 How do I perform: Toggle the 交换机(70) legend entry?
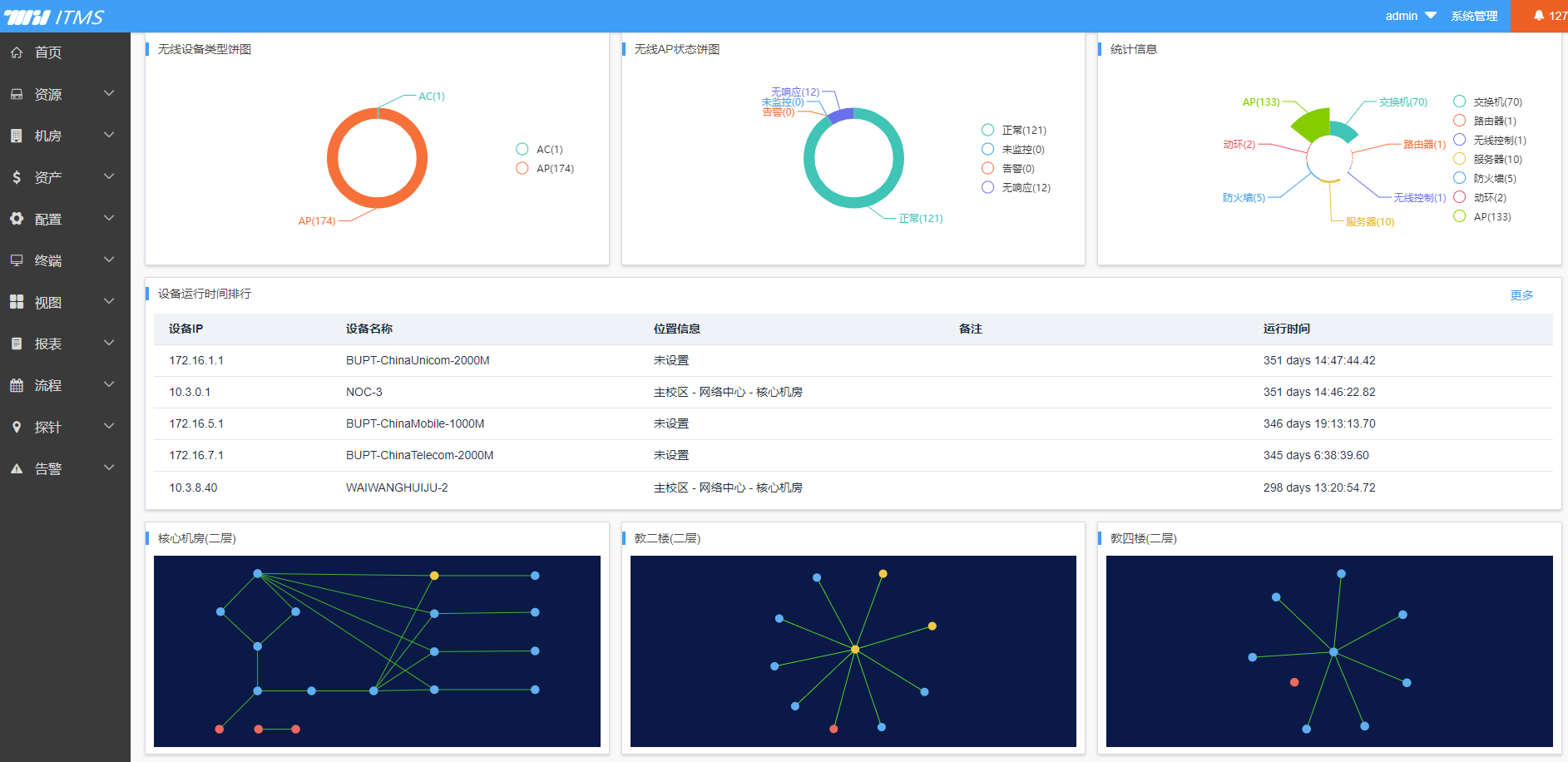click(1487, 101)
